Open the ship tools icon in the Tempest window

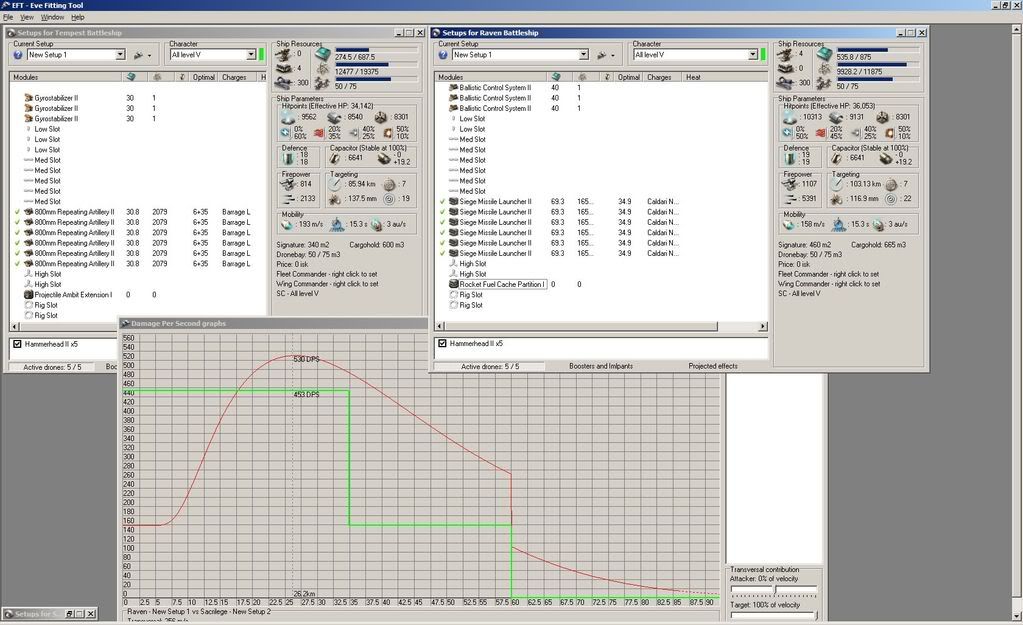click(x=140, y=55)
